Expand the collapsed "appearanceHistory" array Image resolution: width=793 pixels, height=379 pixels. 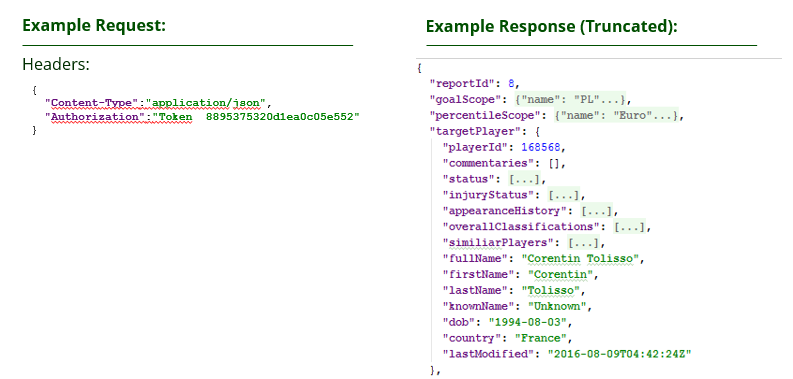click(597, 210)
